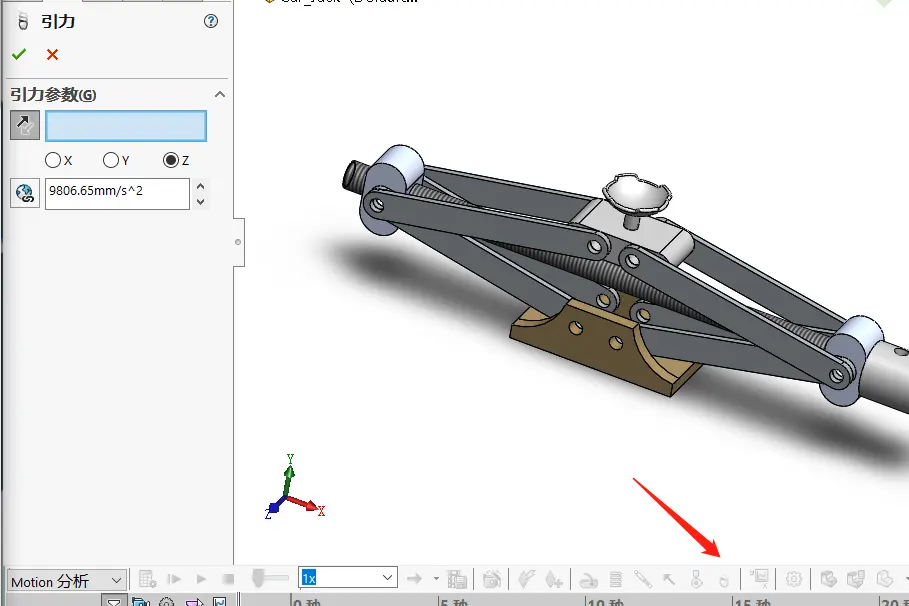
Task: Add a Motor from the motion toolbar
Action: (588, 579)
